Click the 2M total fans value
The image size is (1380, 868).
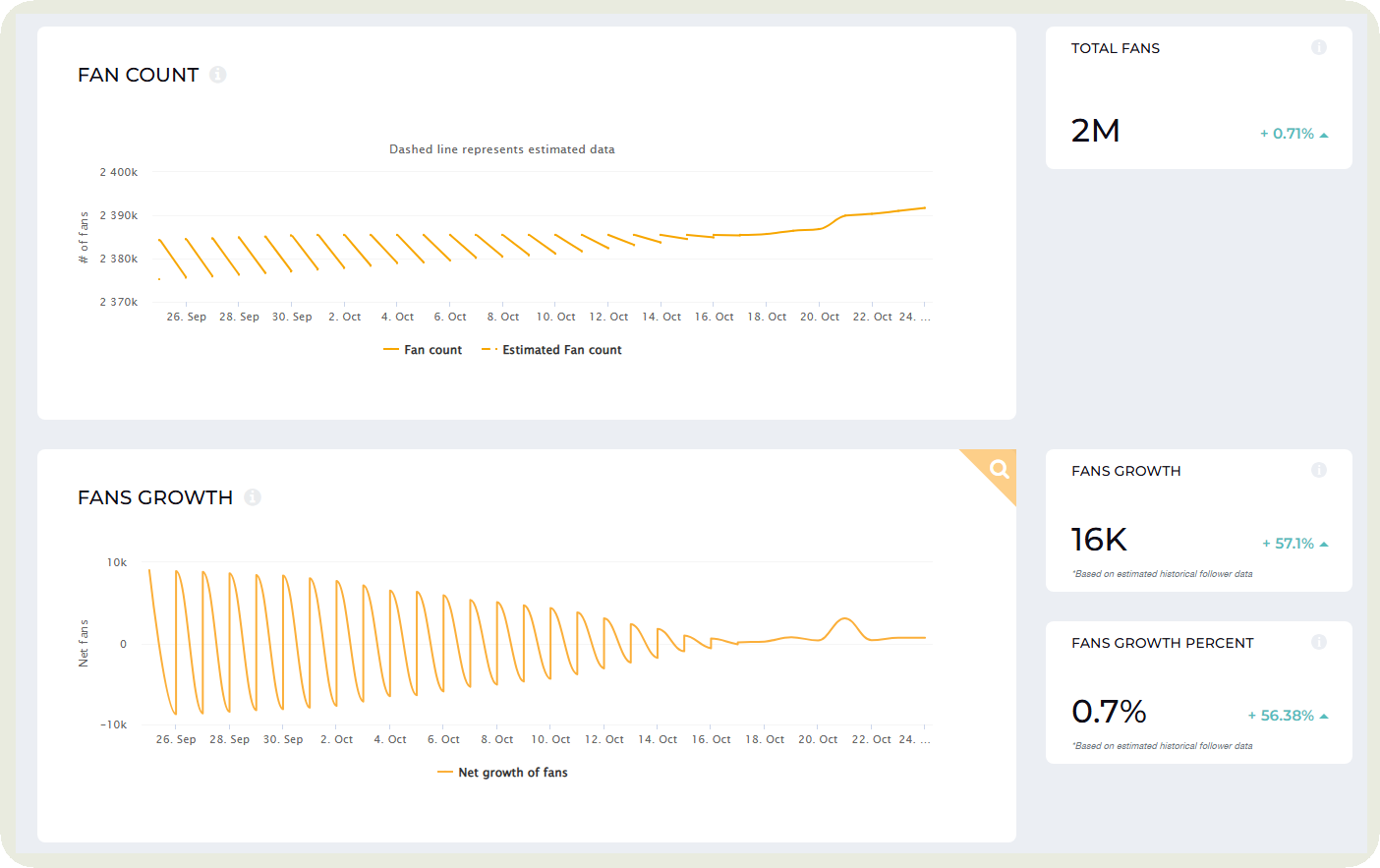(1095, 130)
